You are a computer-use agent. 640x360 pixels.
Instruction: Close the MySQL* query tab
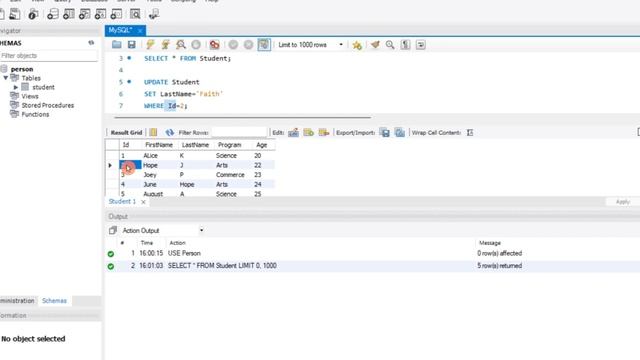[x=140, y=31]
